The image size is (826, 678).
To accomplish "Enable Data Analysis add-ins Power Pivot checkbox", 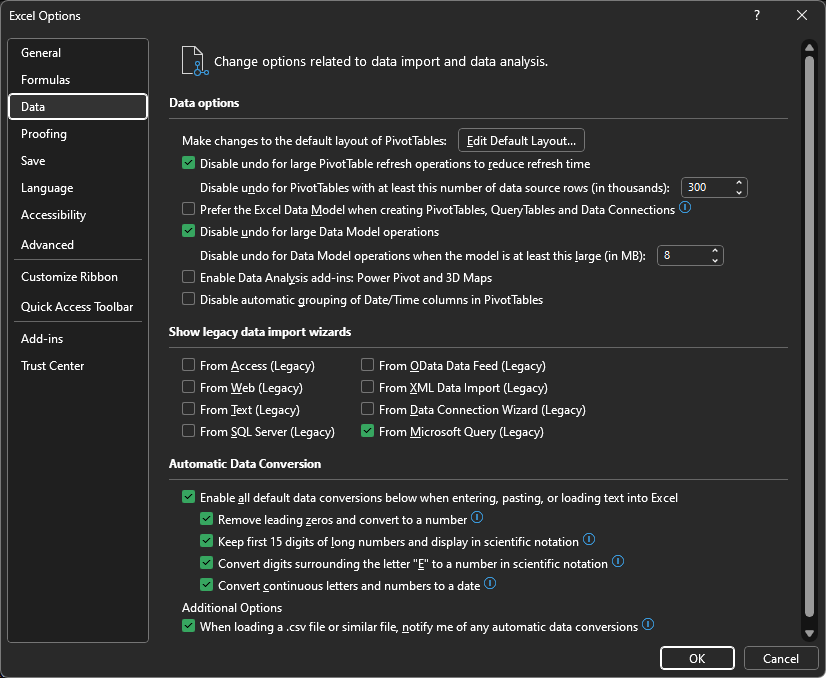I will [189, 277].
